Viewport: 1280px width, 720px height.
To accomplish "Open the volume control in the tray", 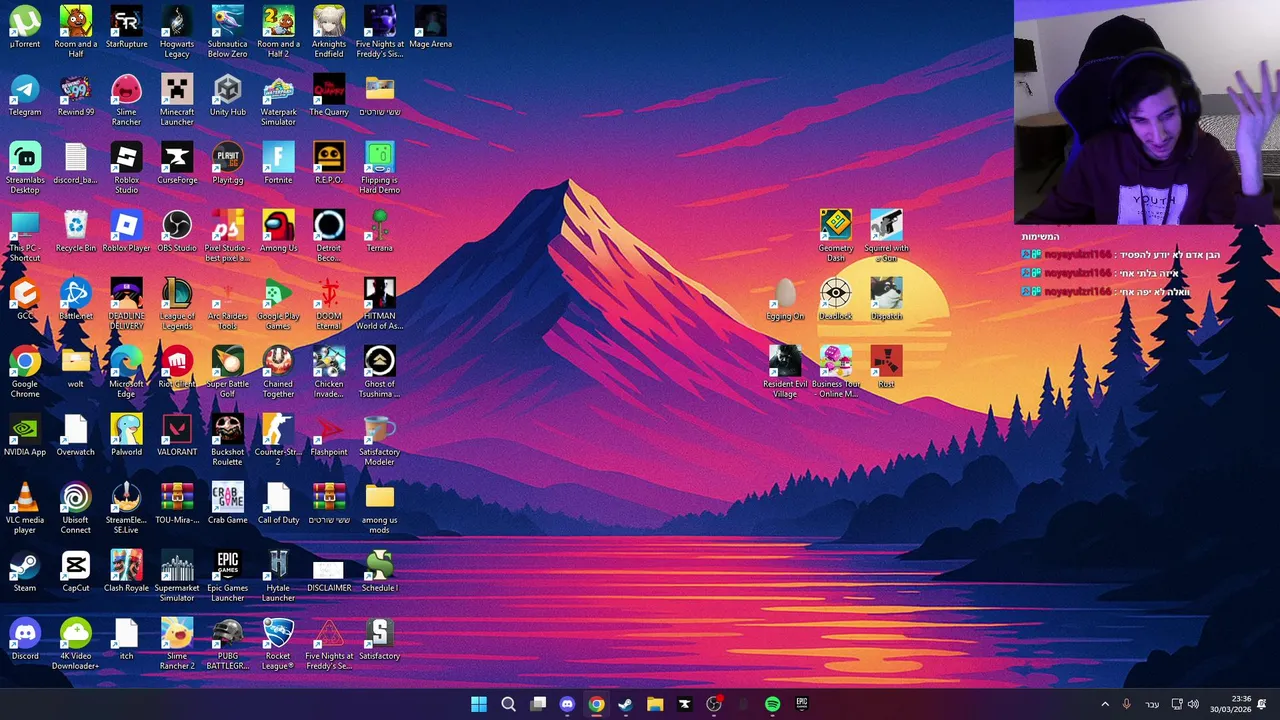I will click(x=1193, y=704).
